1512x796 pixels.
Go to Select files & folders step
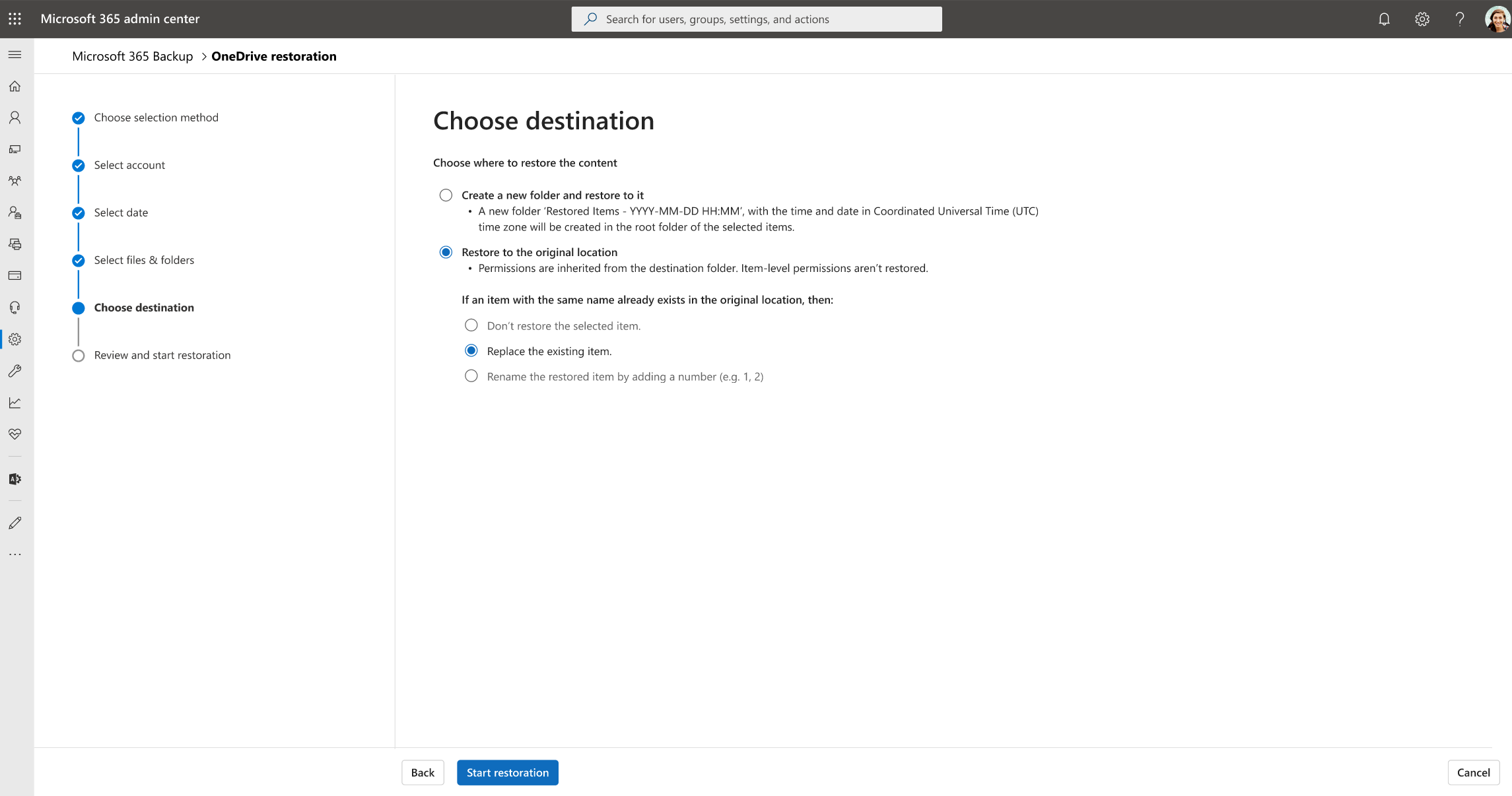tap(144, 260)
